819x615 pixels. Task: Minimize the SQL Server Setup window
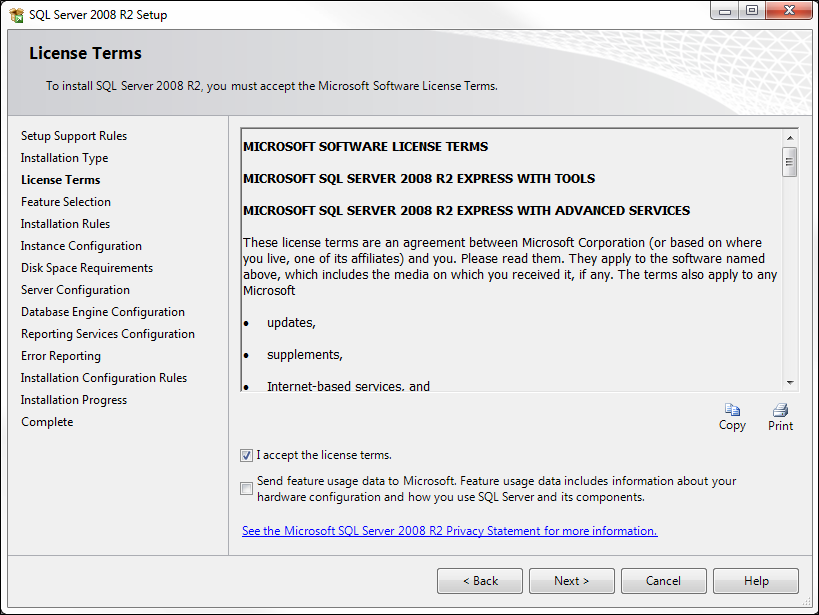(x=725, y=10)
